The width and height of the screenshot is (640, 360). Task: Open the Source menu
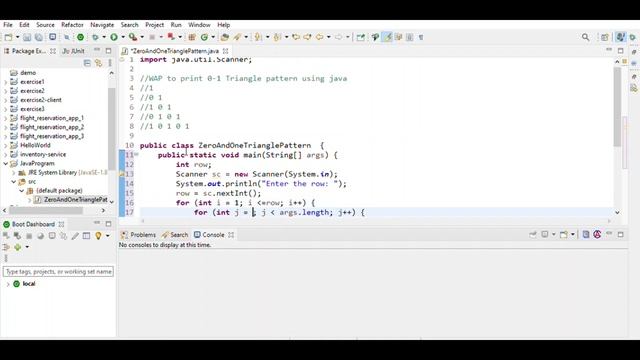(x=45, y=25)
